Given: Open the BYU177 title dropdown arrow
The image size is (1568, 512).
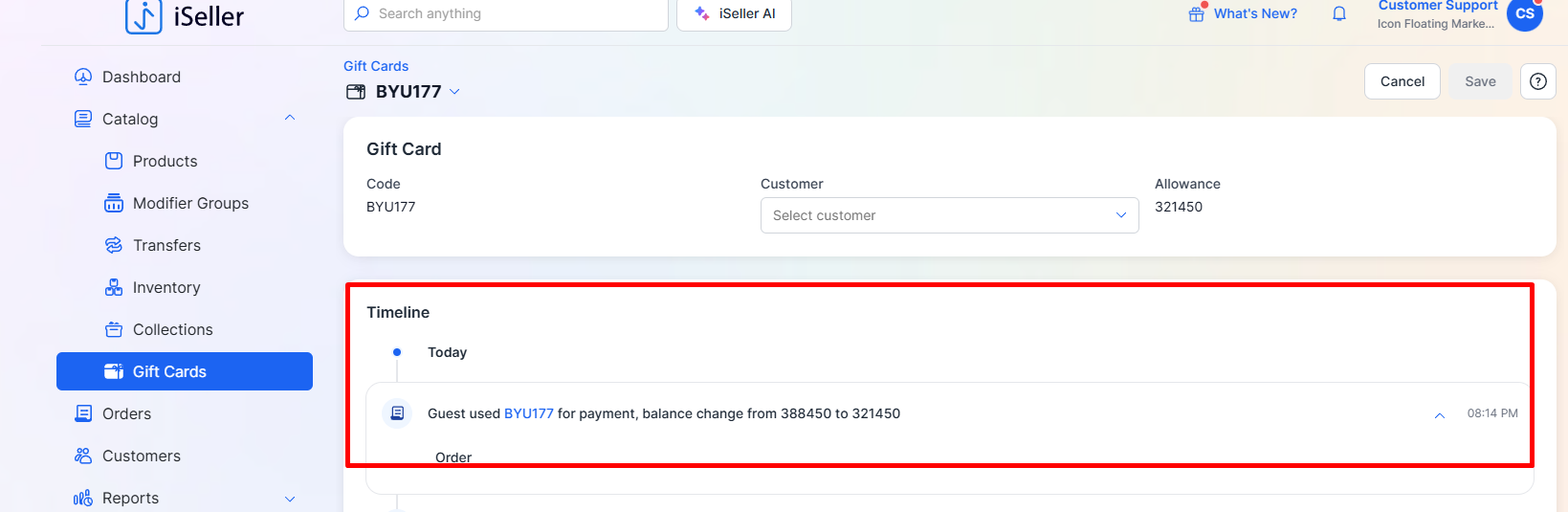Looking at the screenshot, I should click(454, 92).
